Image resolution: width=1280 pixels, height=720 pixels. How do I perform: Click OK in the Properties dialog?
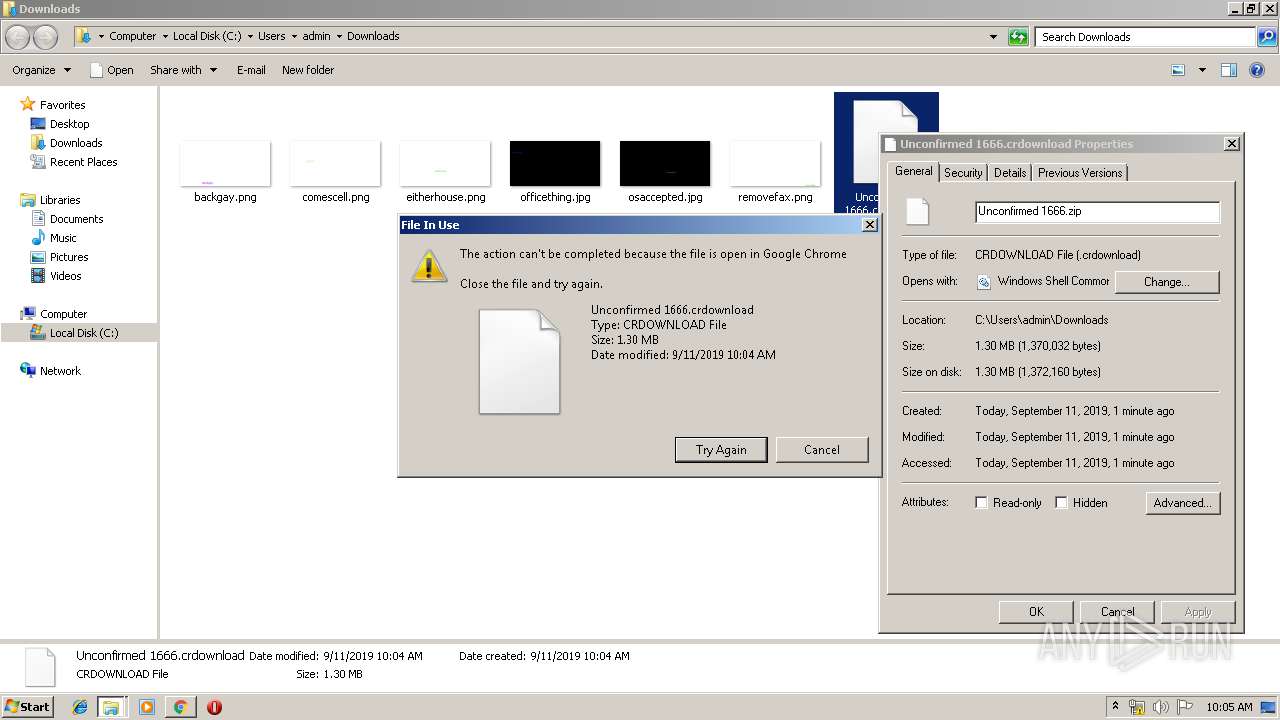pyautogui.click(x=1036, y=612)
